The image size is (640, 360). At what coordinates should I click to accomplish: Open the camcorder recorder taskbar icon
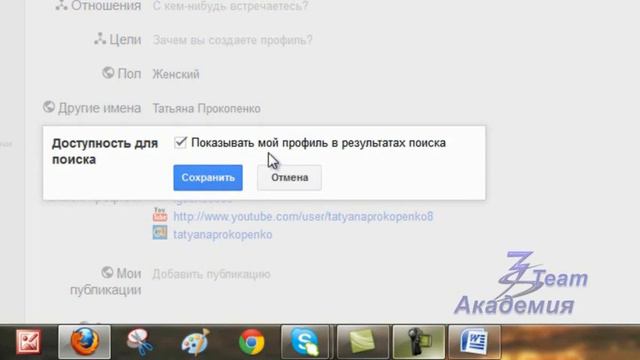tap(418, 342)
